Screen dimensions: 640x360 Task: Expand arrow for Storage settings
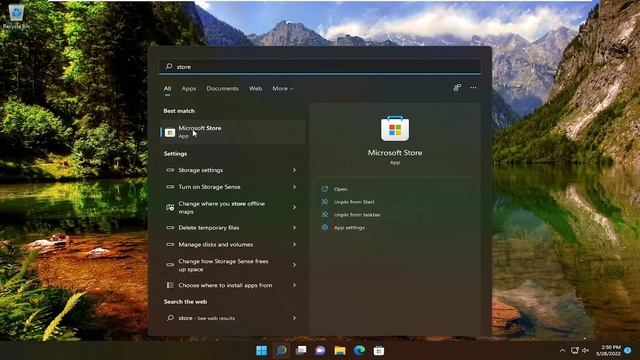coord(294,170)
